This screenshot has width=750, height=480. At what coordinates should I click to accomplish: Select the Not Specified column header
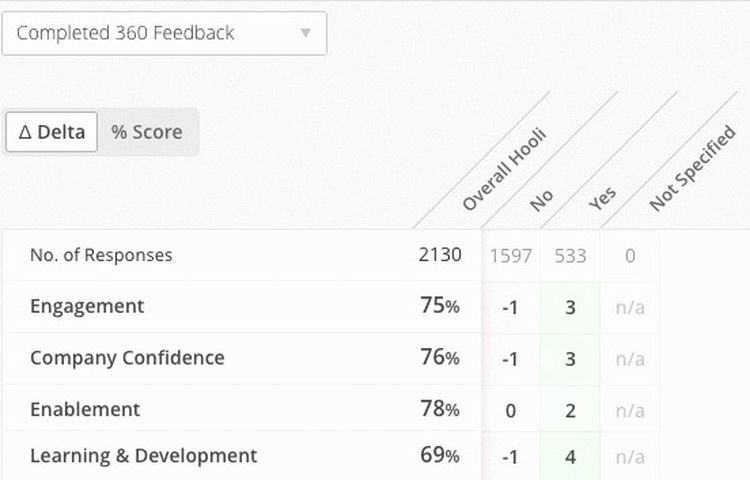pos(692,170)
